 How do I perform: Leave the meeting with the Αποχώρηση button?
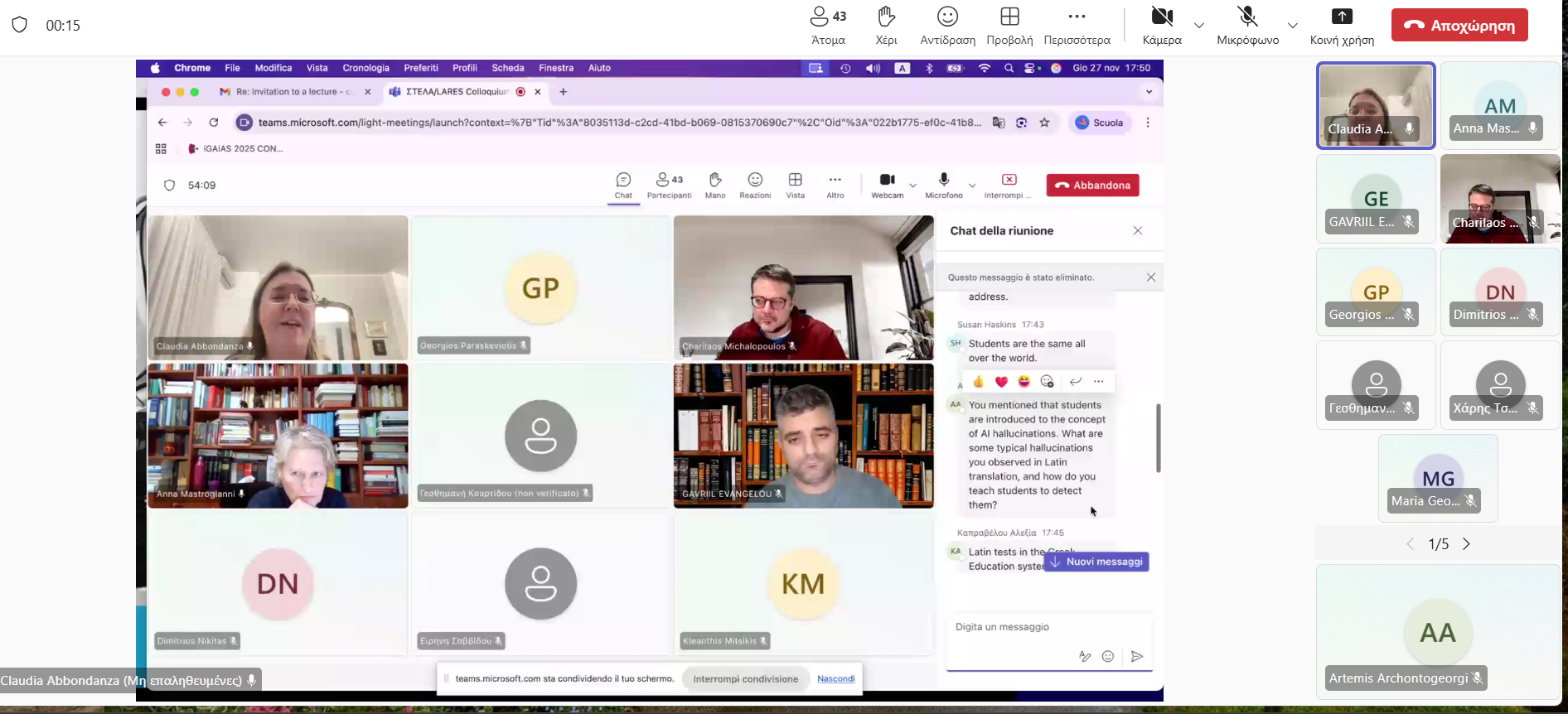[x=1459, y=26]
